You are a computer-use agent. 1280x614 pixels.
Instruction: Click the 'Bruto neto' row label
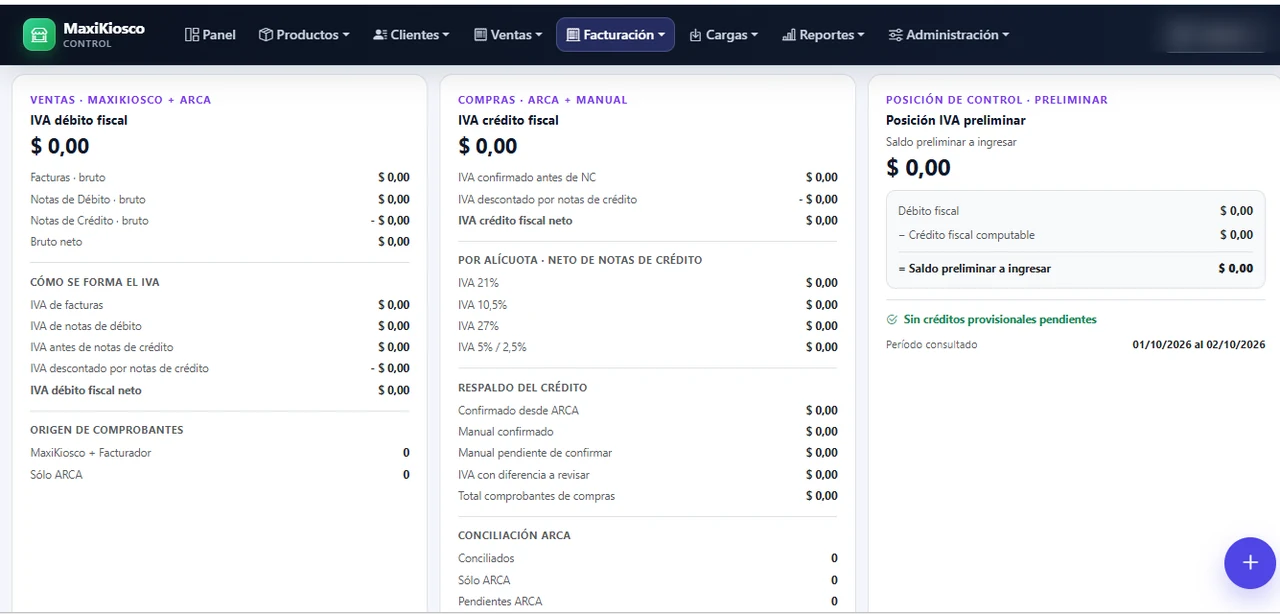point(56,242)
